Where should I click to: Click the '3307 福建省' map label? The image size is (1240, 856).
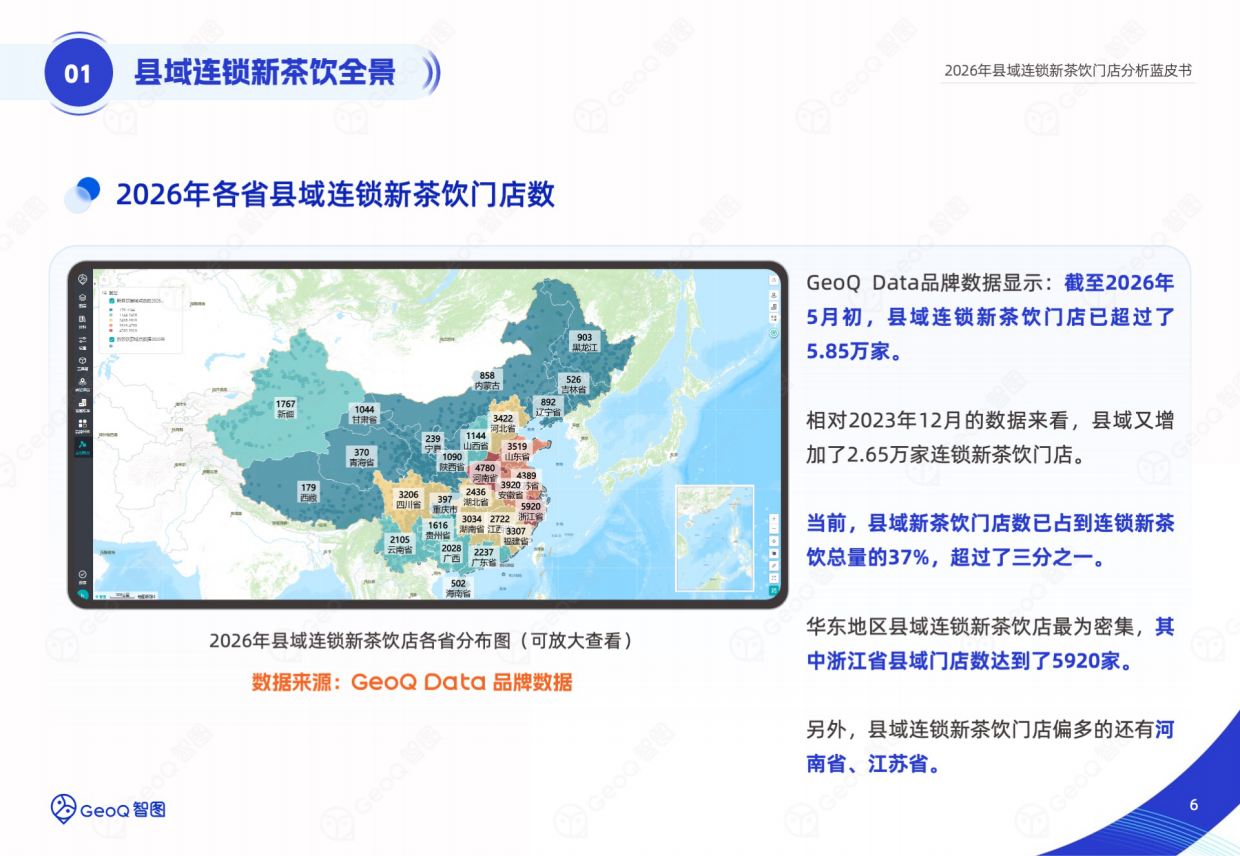click(x=516, y=536)
